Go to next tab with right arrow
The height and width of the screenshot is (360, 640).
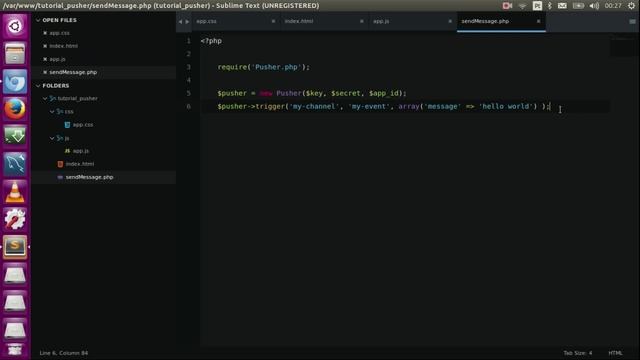(187, 22)
